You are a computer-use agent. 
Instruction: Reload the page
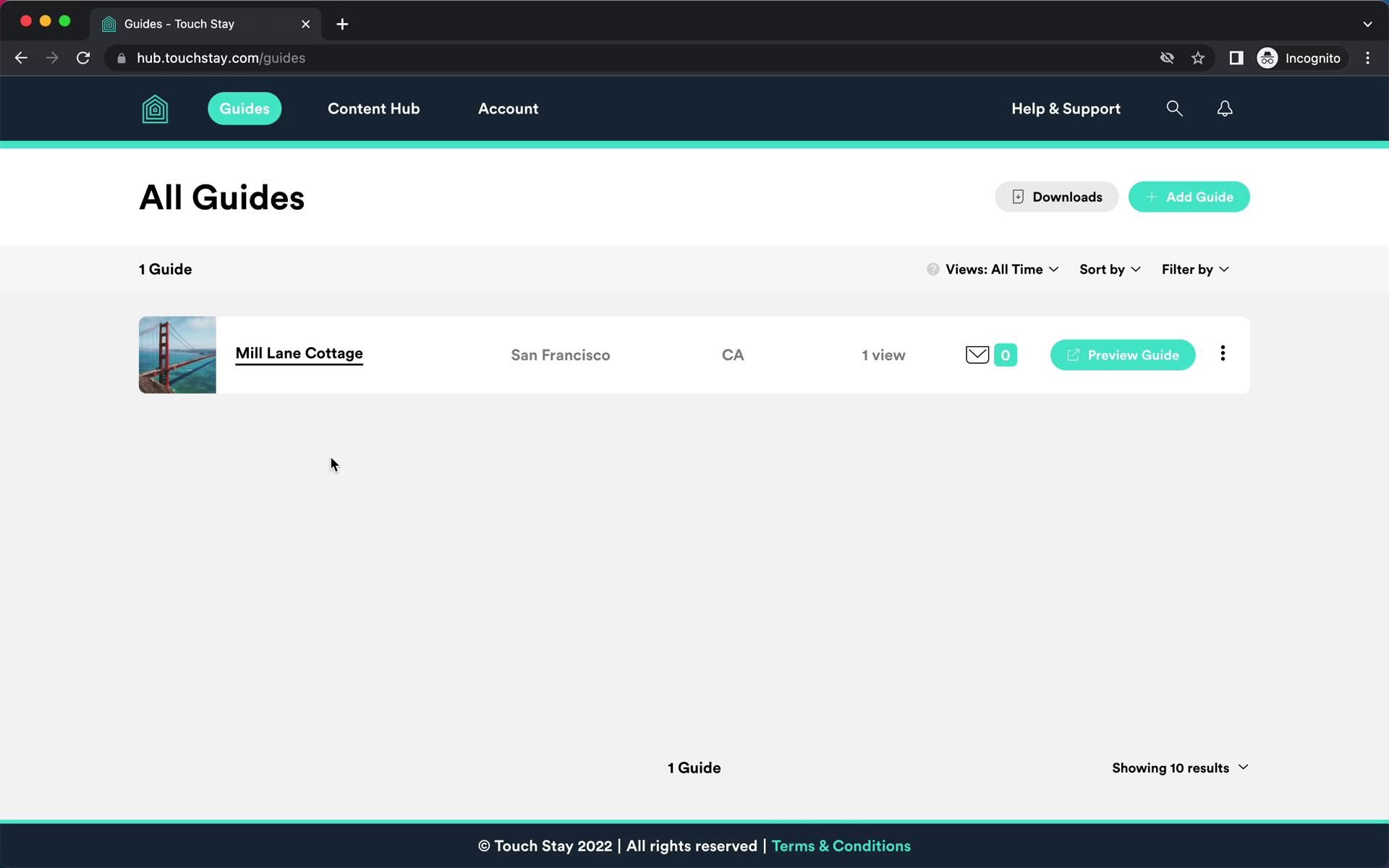83,58
